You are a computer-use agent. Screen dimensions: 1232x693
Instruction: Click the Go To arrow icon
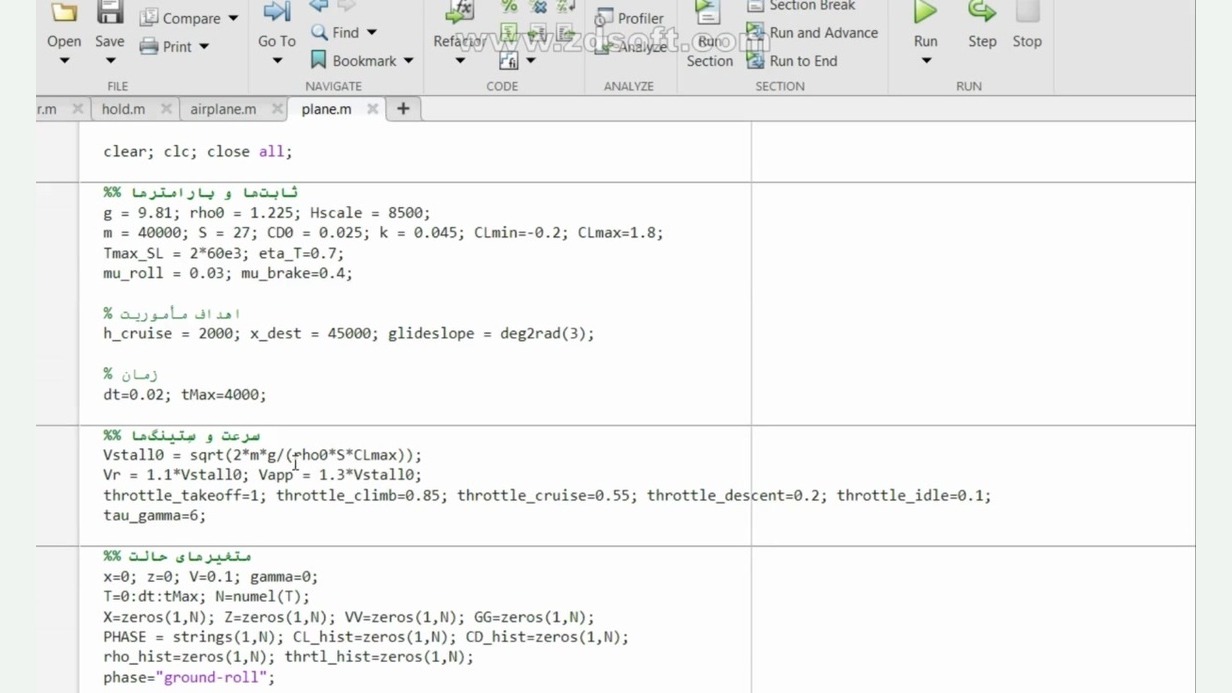276,12
